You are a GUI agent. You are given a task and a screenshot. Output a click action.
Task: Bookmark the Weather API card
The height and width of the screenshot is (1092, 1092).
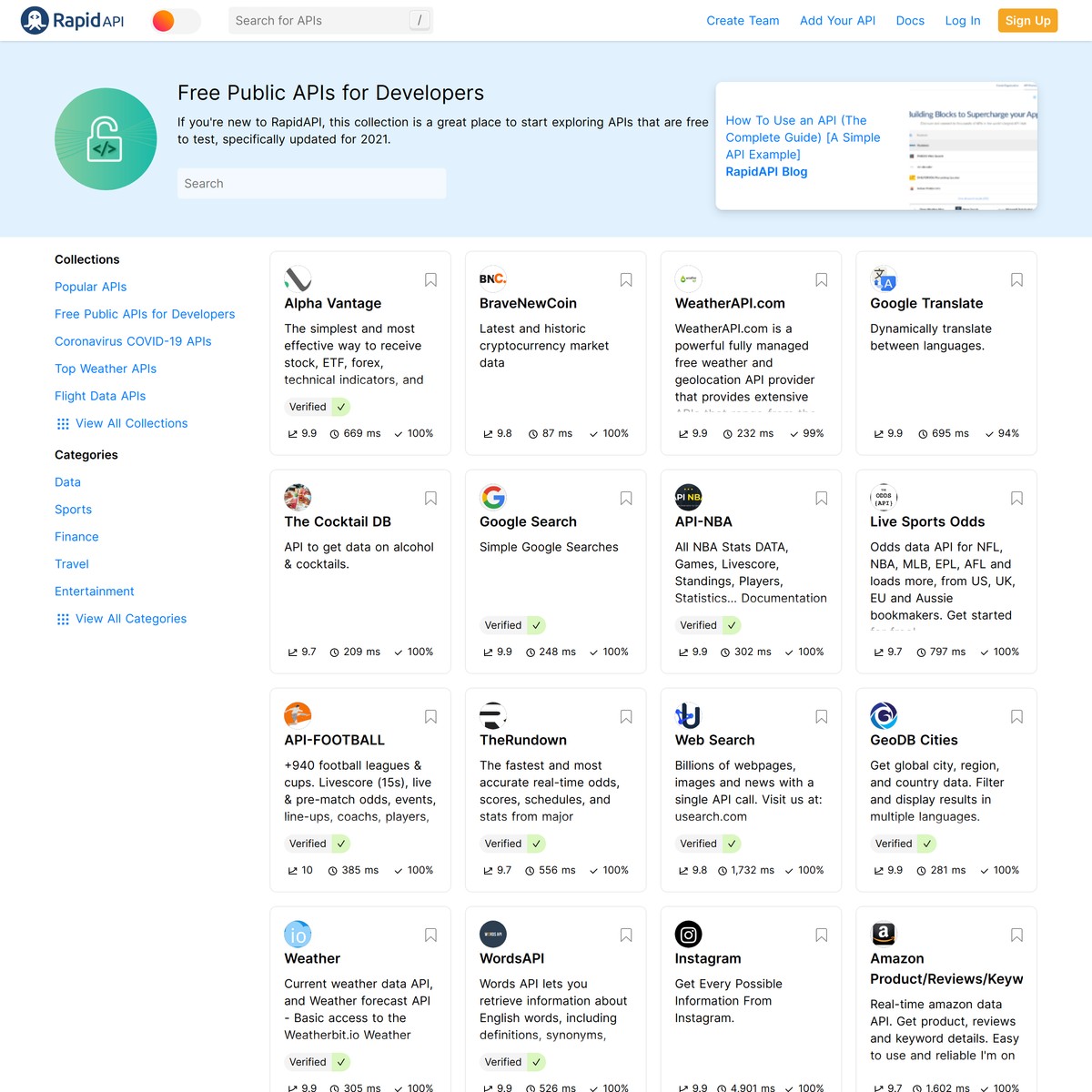pos(430,935)
